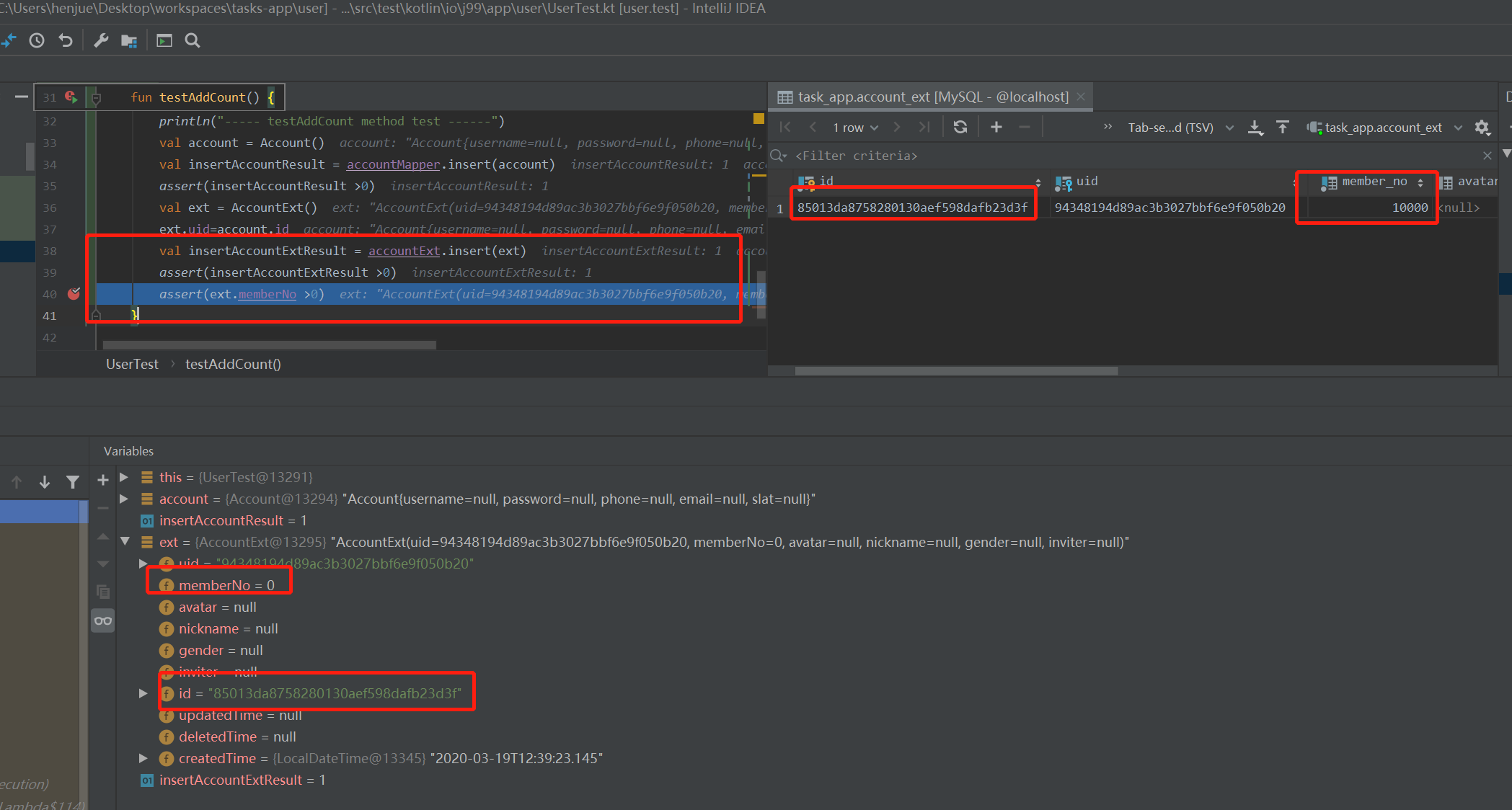Click the accountMapper reference on line 34
The image size is (1512, 810).
[x=393, y=164]
